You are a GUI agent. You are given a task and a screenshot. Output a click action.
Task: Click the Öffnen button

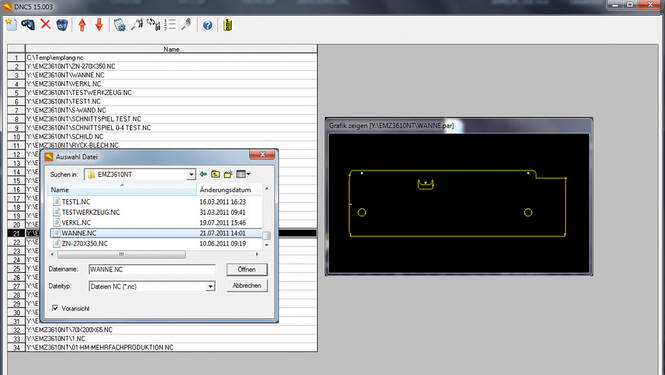[247, 269]
